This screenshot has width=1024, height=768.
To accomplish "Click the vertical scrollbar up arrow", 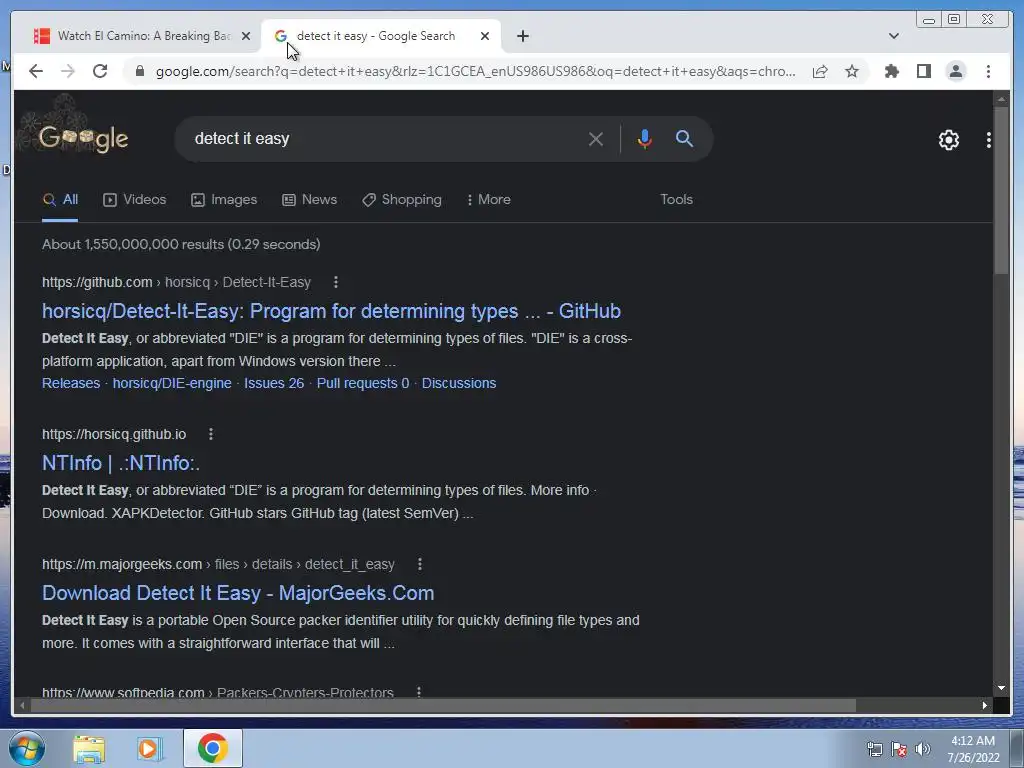I will point(1001,99).
